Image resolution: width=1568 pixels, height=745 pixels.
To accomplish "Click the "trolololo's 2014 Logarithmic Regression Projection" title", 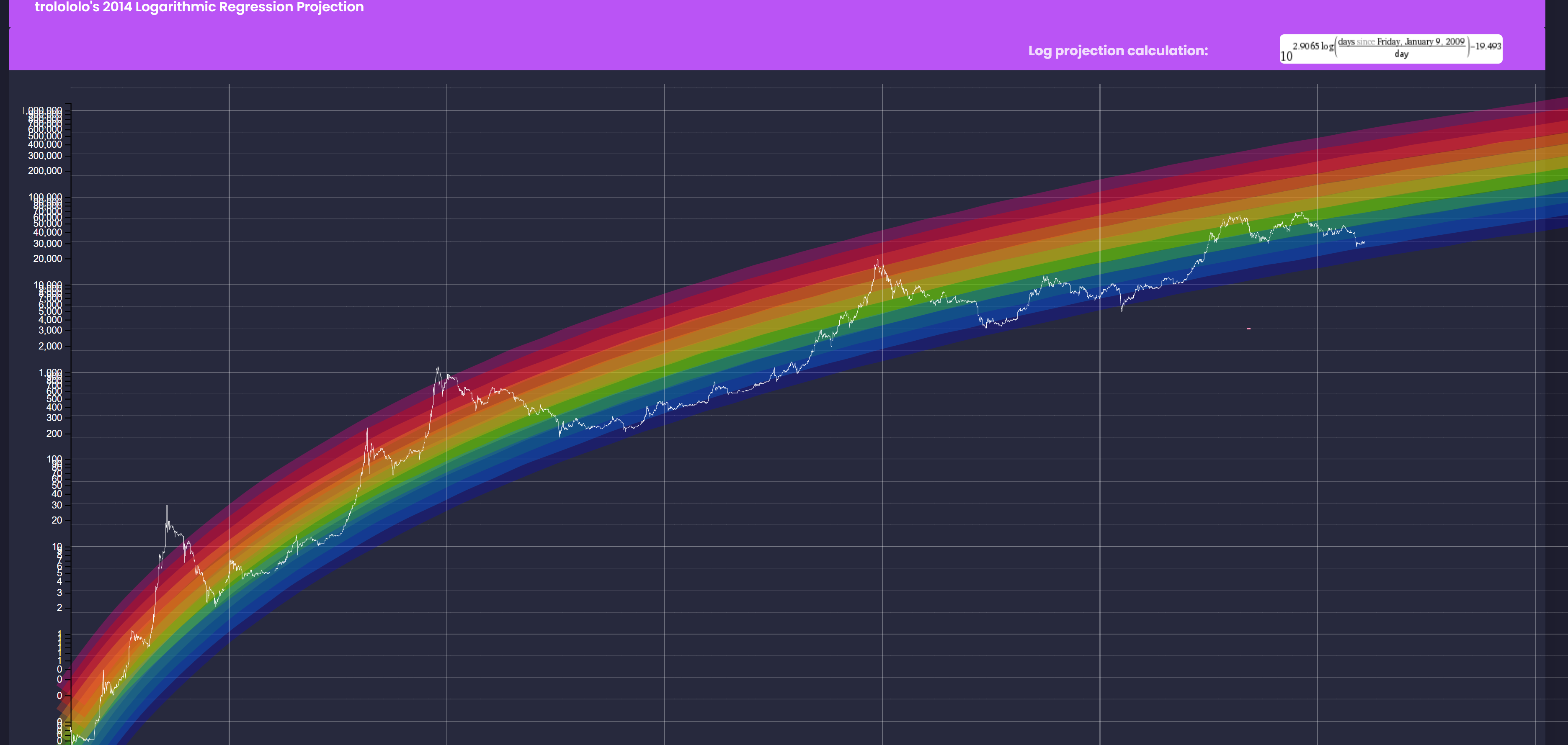I will click(x=199, y=7).
